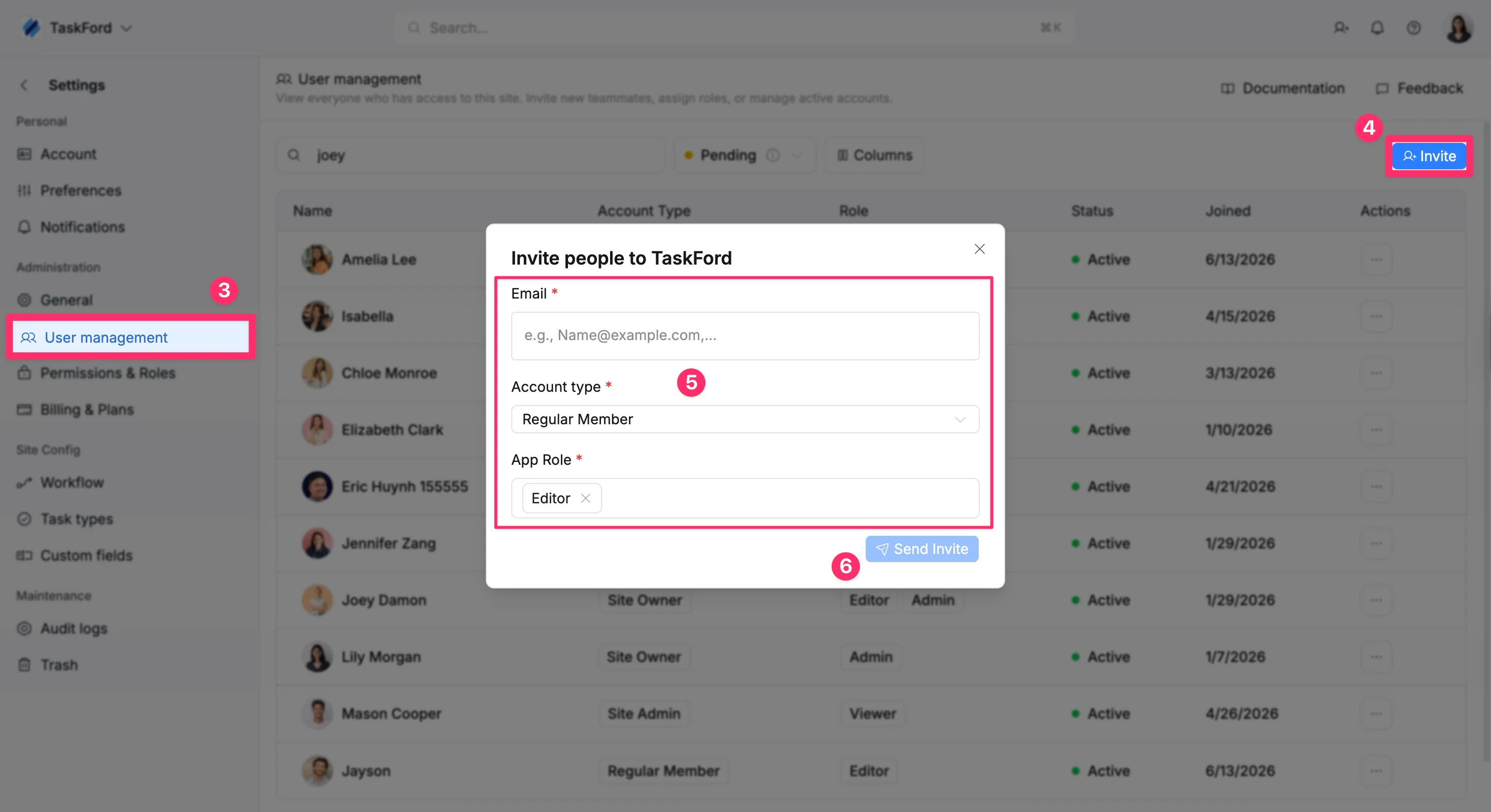Expand the Account type dropdown
This screenshot has width=1491, height=812.
pos(745,419)
